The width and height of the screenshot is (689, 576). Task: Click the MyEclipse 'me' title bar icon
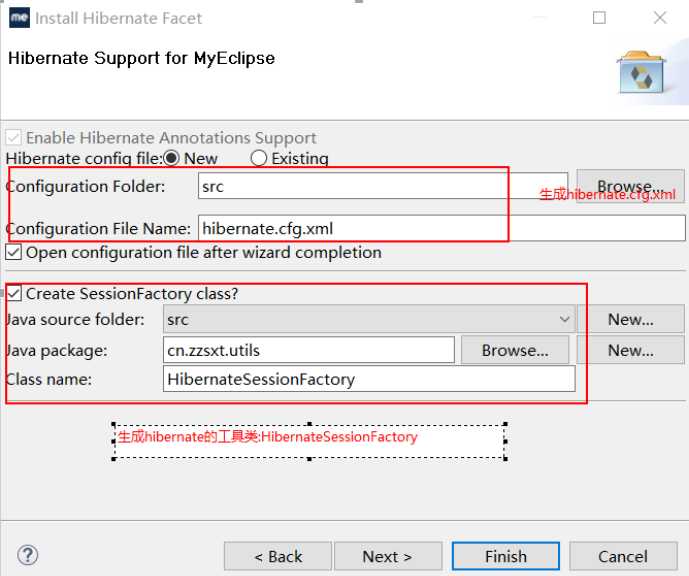(19, 18)
